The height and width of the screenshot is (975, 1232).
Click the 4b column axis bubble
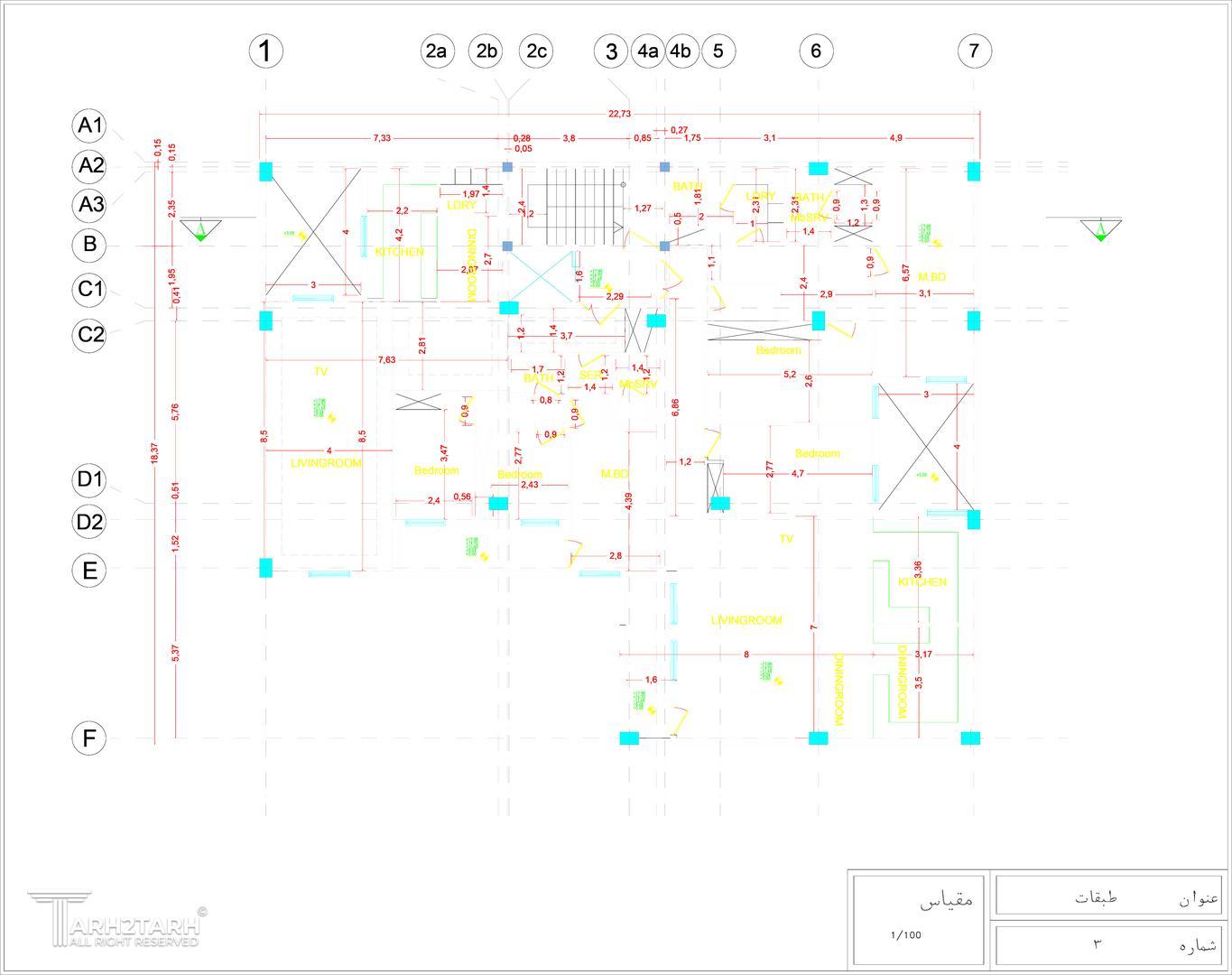(681, 51)
